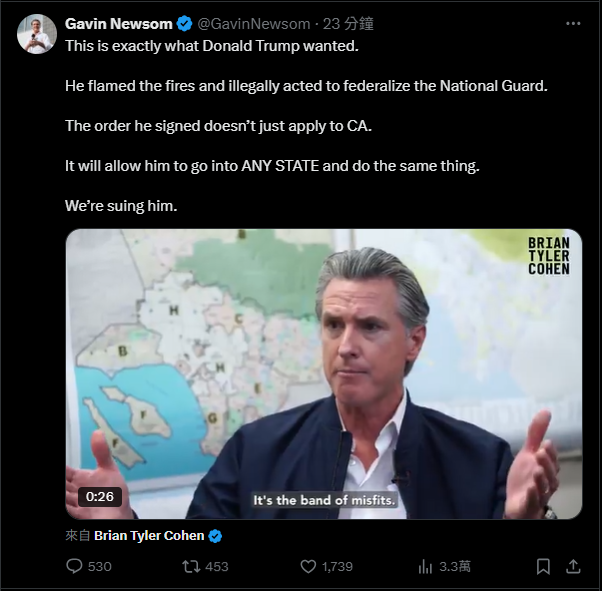Screen dimensions: 602x591
Task: Click the share upload arrow icon
Action: (x=573, y=566)
